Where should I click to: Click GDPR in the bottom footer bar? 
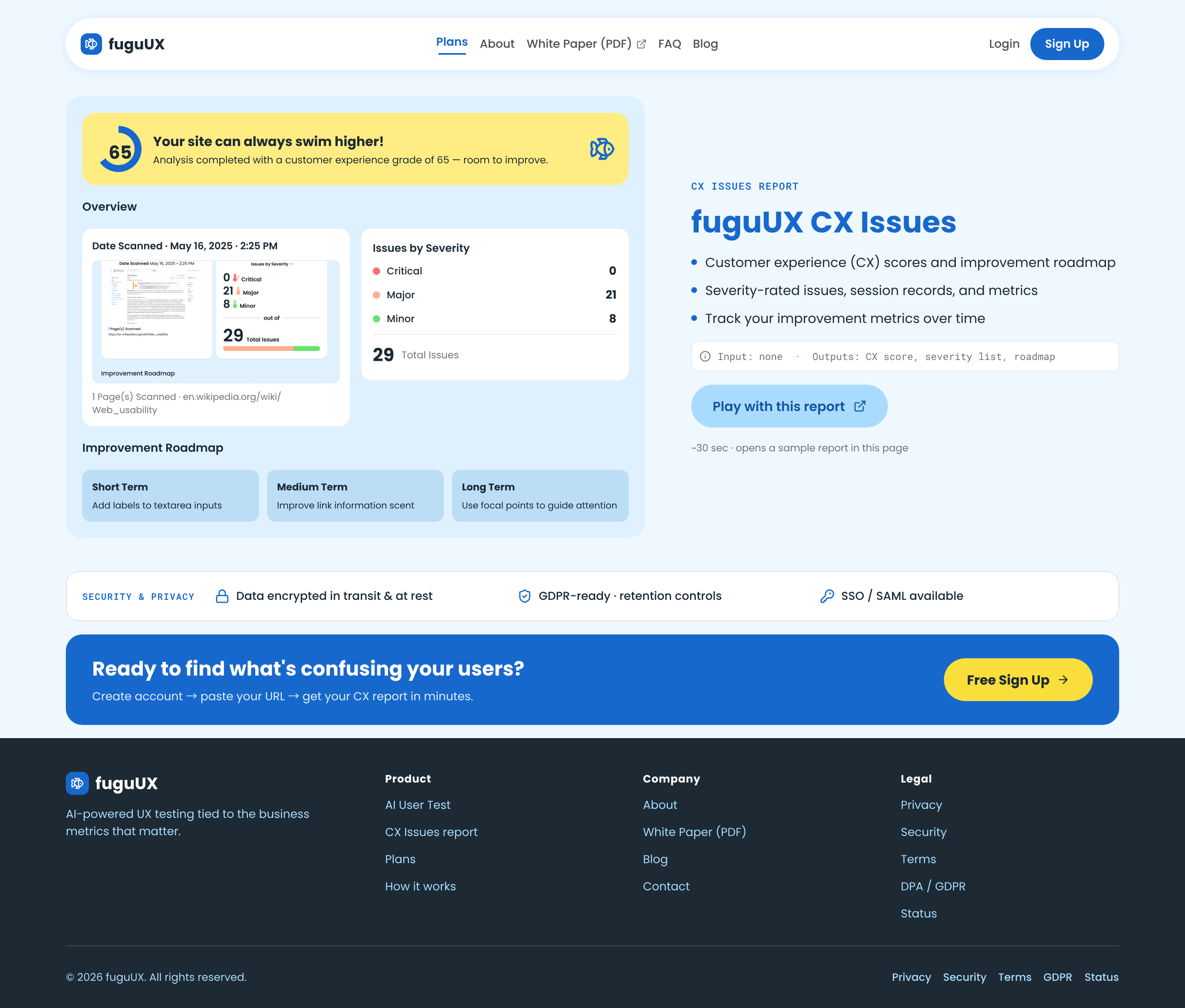click(x=1057, y=977)
